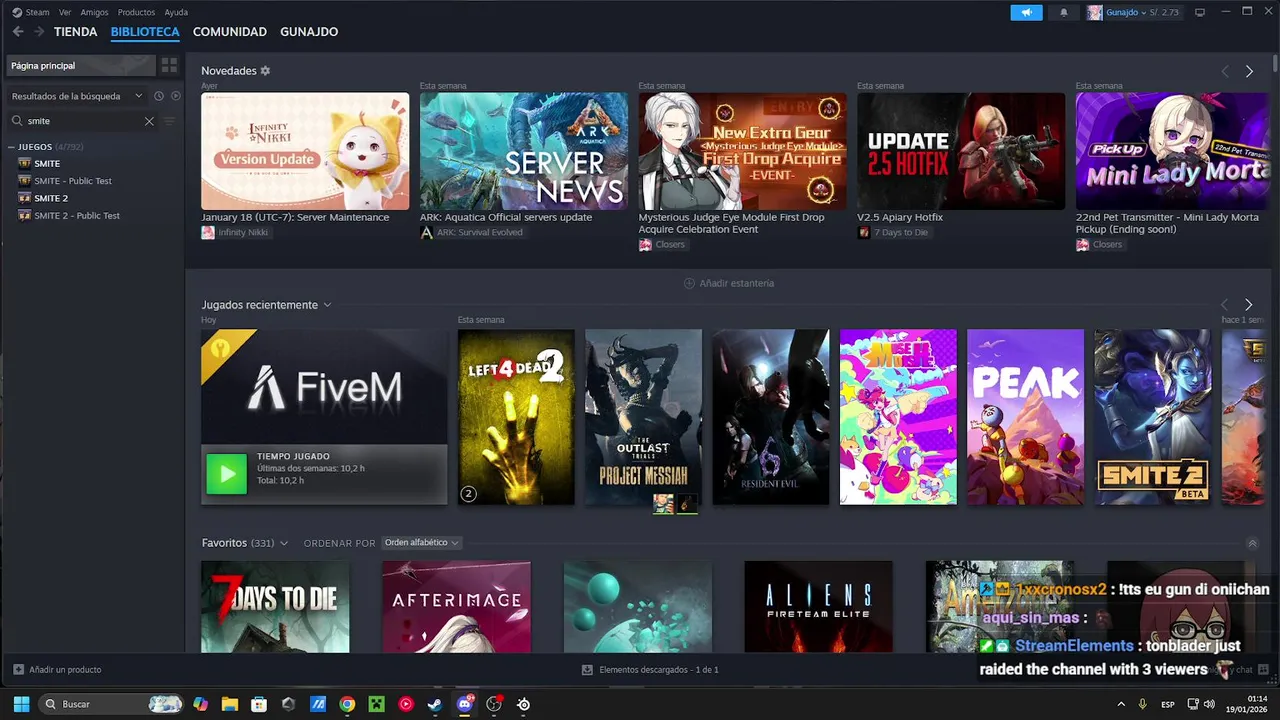Screen dimensions: 1280x720
Task: Select PEAK game cover
Action: pos(1025,417)
